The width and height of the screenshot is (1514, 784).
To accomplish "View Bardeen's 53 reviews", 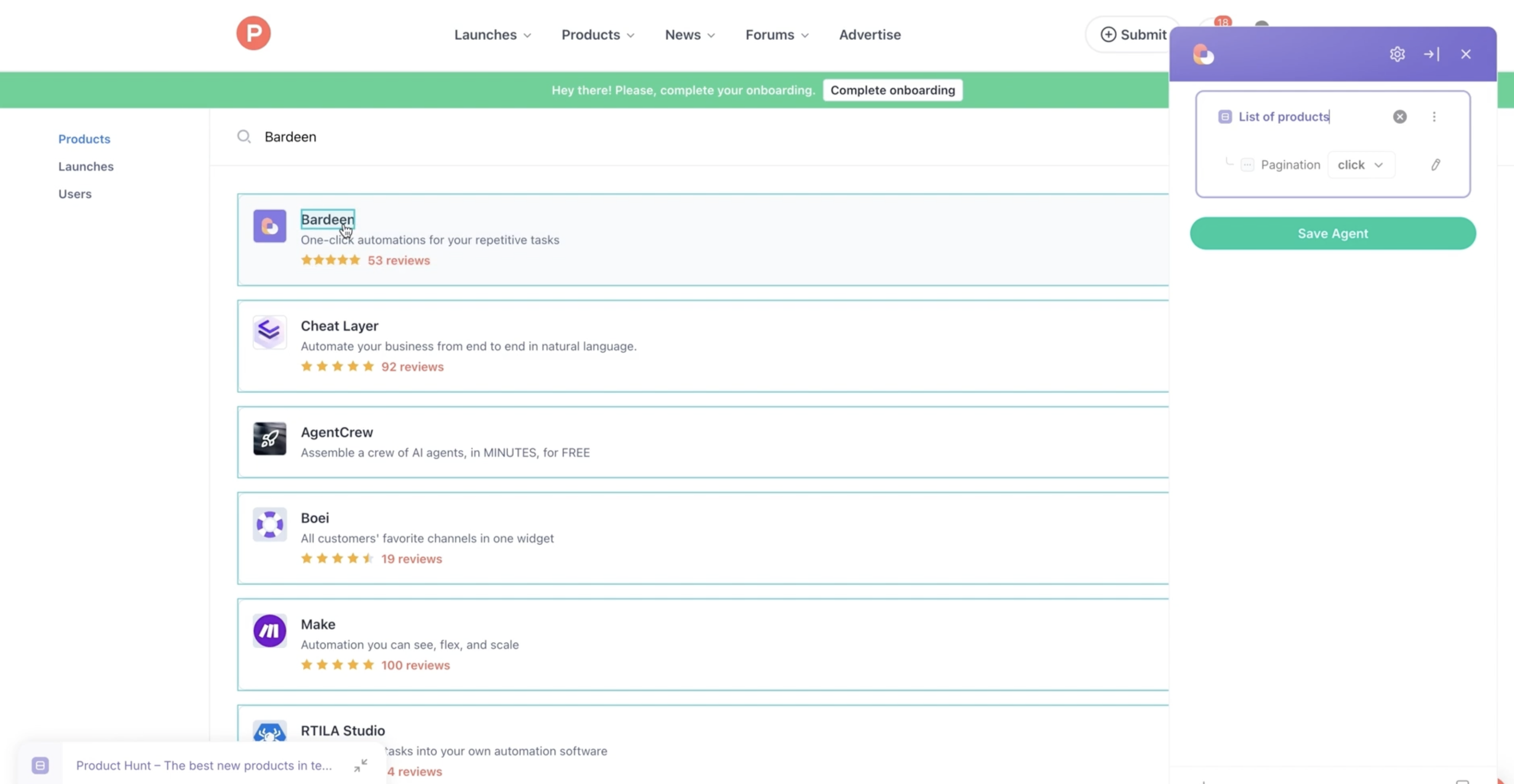I will point(398,261).
